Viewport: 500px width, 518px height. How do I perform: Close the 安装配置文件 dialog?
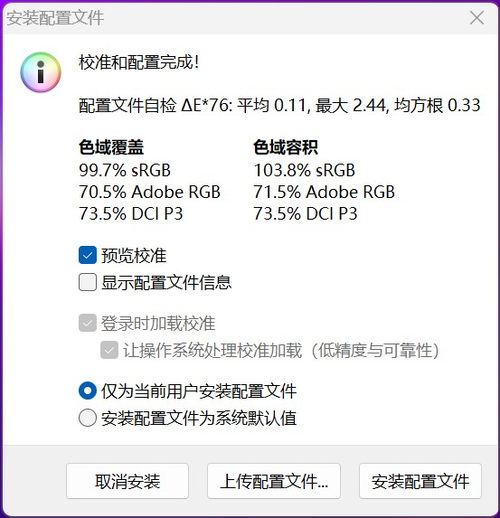coord(477,18)
